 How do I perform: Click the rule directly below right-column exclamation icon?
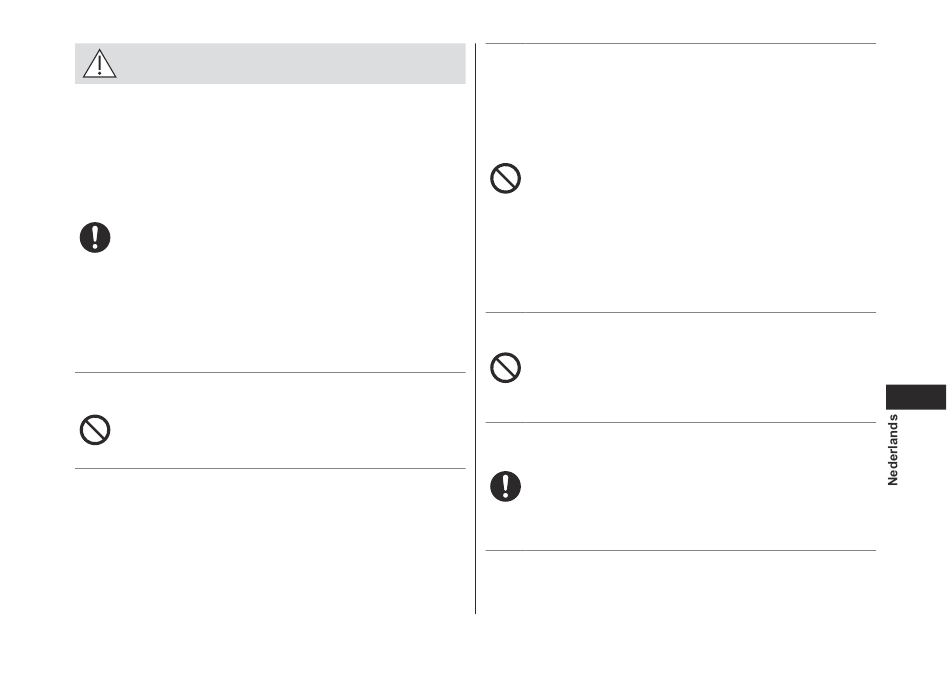pos(681,551)
